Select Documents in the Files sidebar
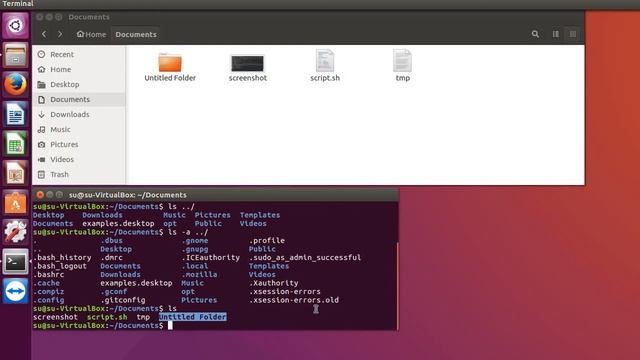This screenshot has height=360, width=640. tap(79, 99)
